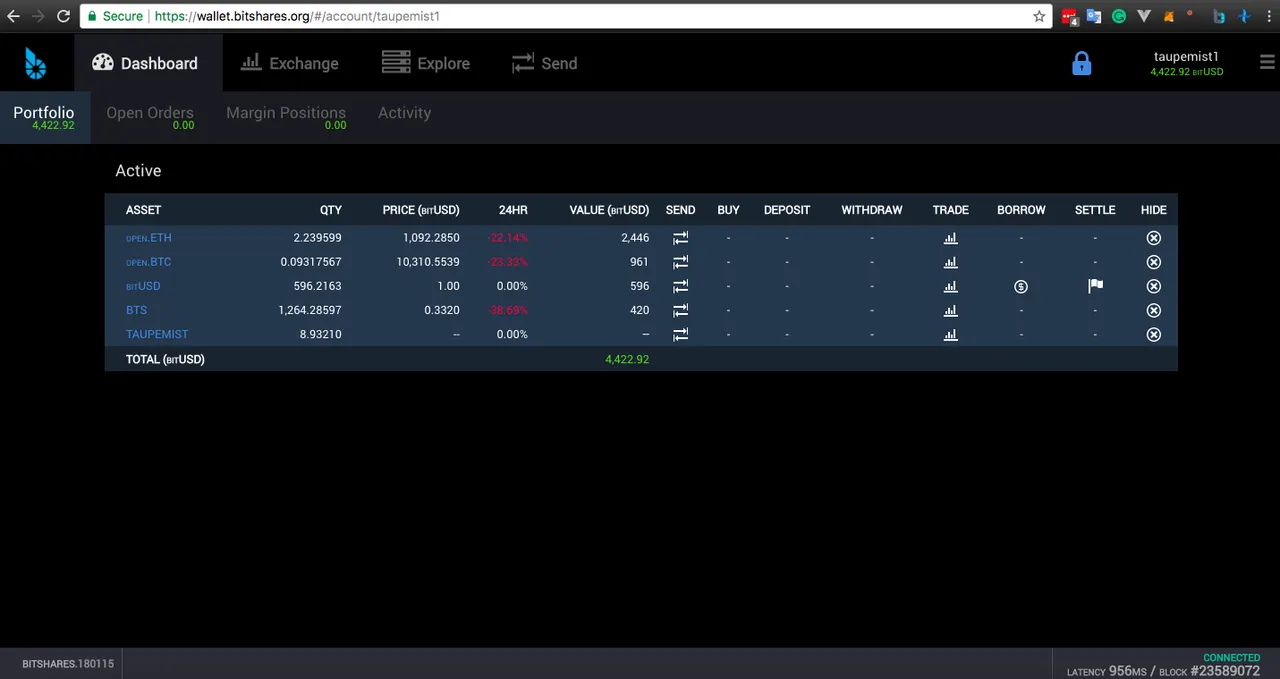
Task: Hide the OPEN.ETH asset row
Action: (x=1153, y=238)
